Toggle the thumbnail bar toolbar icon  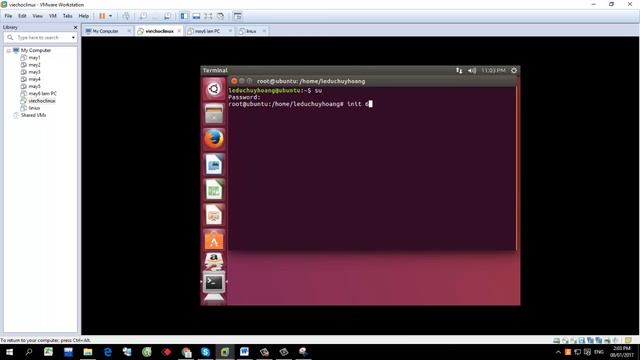click(x=196, y=16)
